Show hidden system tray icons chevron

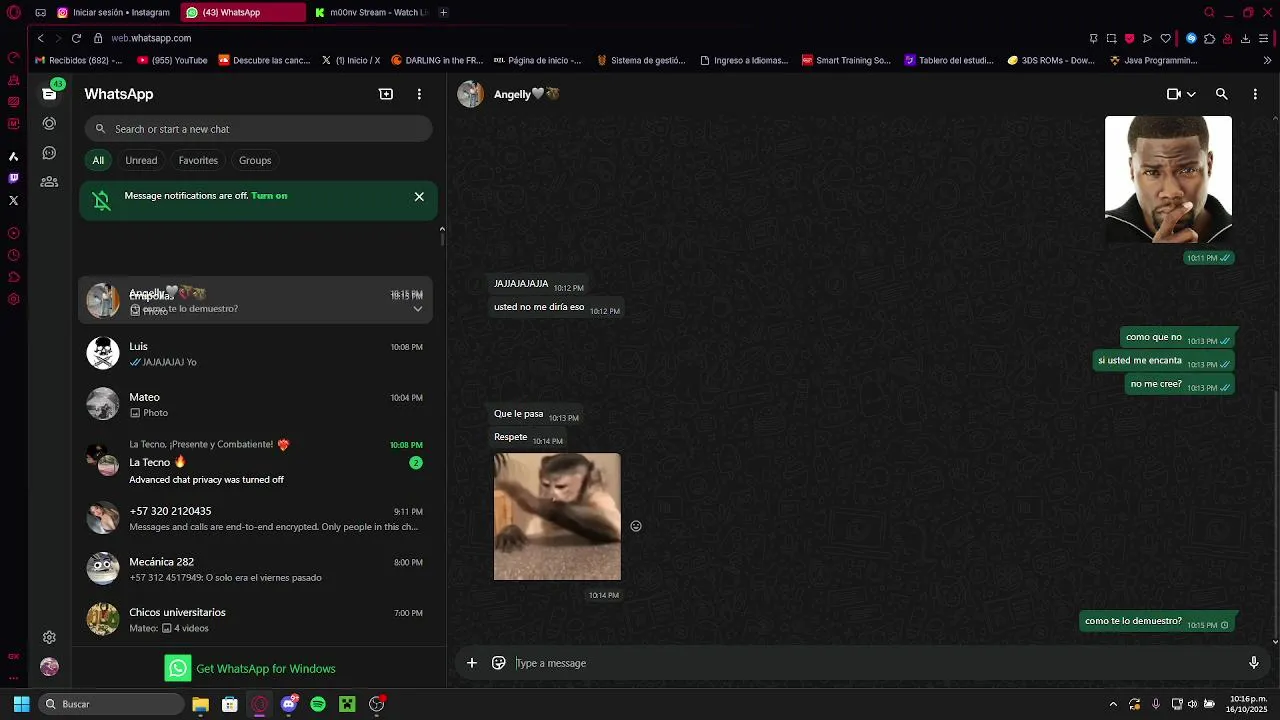pyautogui.click(x=1113, y=704)
